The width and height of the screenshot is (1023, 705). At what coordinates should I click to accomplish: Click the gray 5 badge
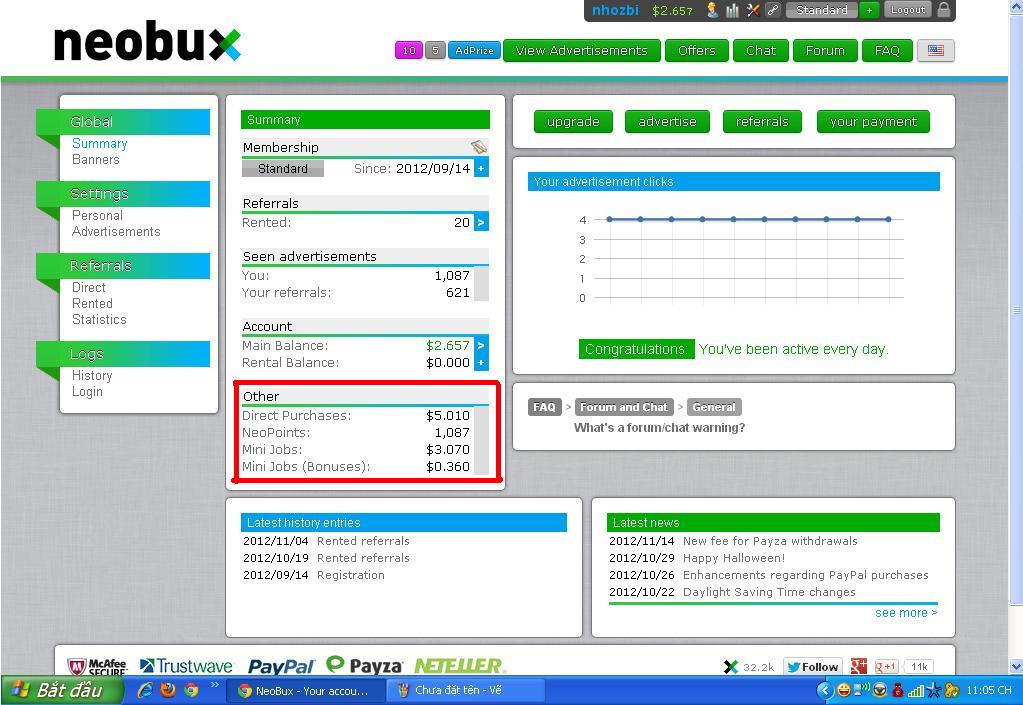click(435, 50)
